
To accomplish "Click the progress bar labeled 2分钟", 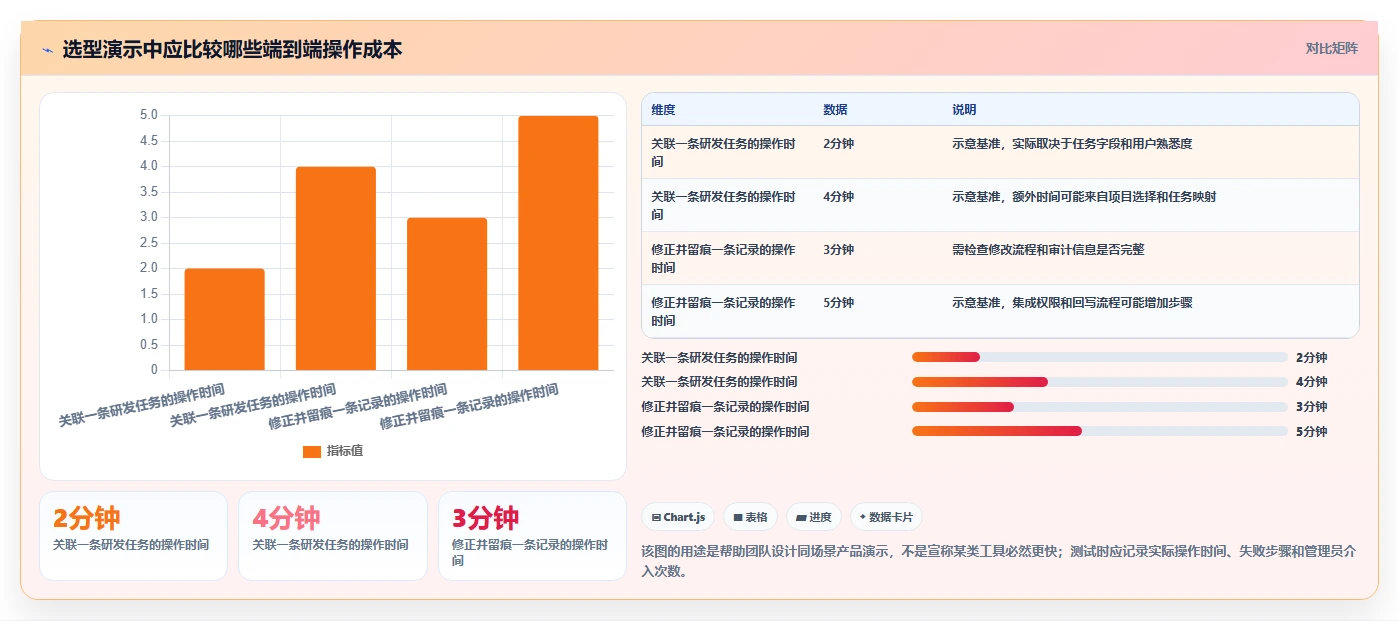I will pyautogui.click(x=1100, y=357).
